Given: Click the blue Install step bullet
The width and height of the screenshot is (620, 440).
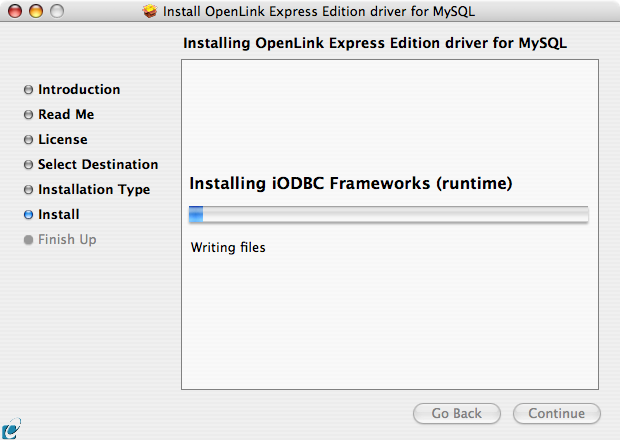Looking at the screenshot, I should tap(28, 215).
